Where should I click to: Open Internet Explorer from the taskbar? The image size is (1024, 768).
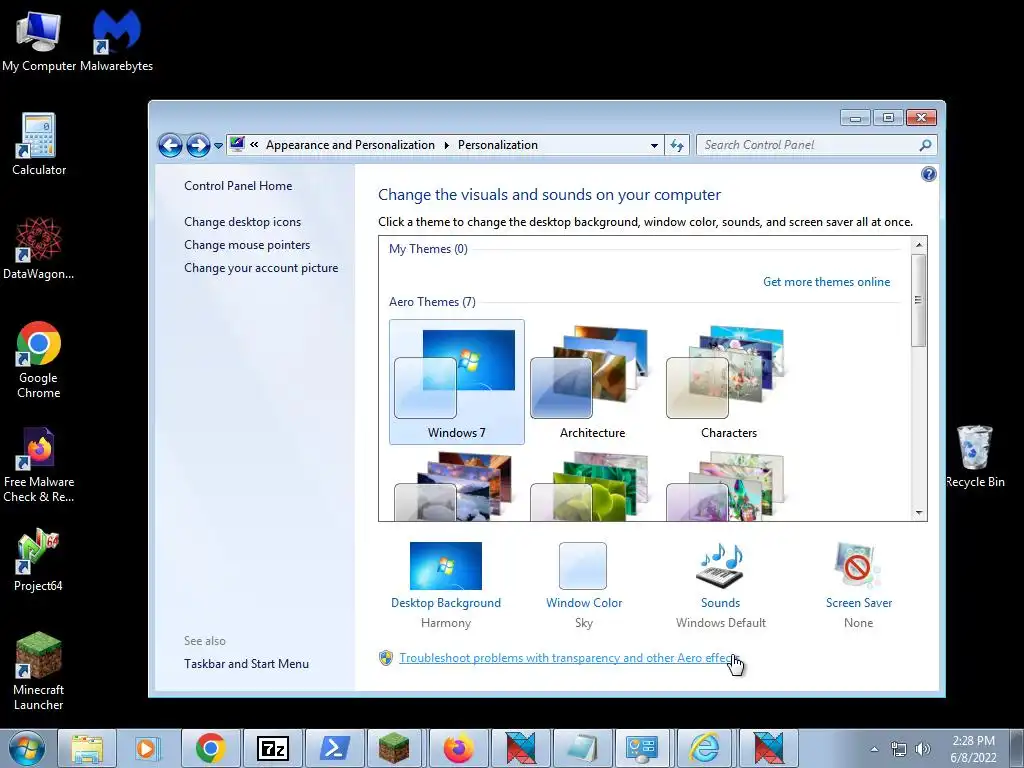pyautogui.click(x=705, y=748)
